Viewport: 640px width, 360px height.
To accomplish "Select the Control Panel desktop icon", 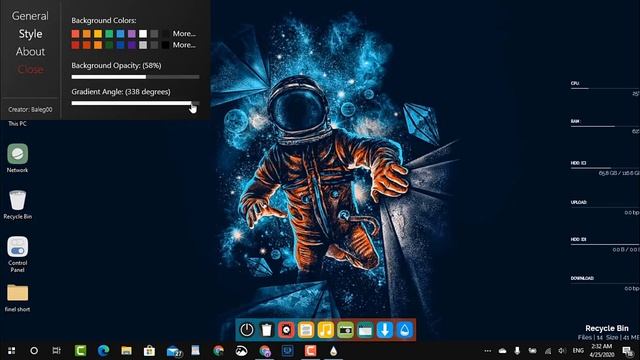I will coord(18,254).
